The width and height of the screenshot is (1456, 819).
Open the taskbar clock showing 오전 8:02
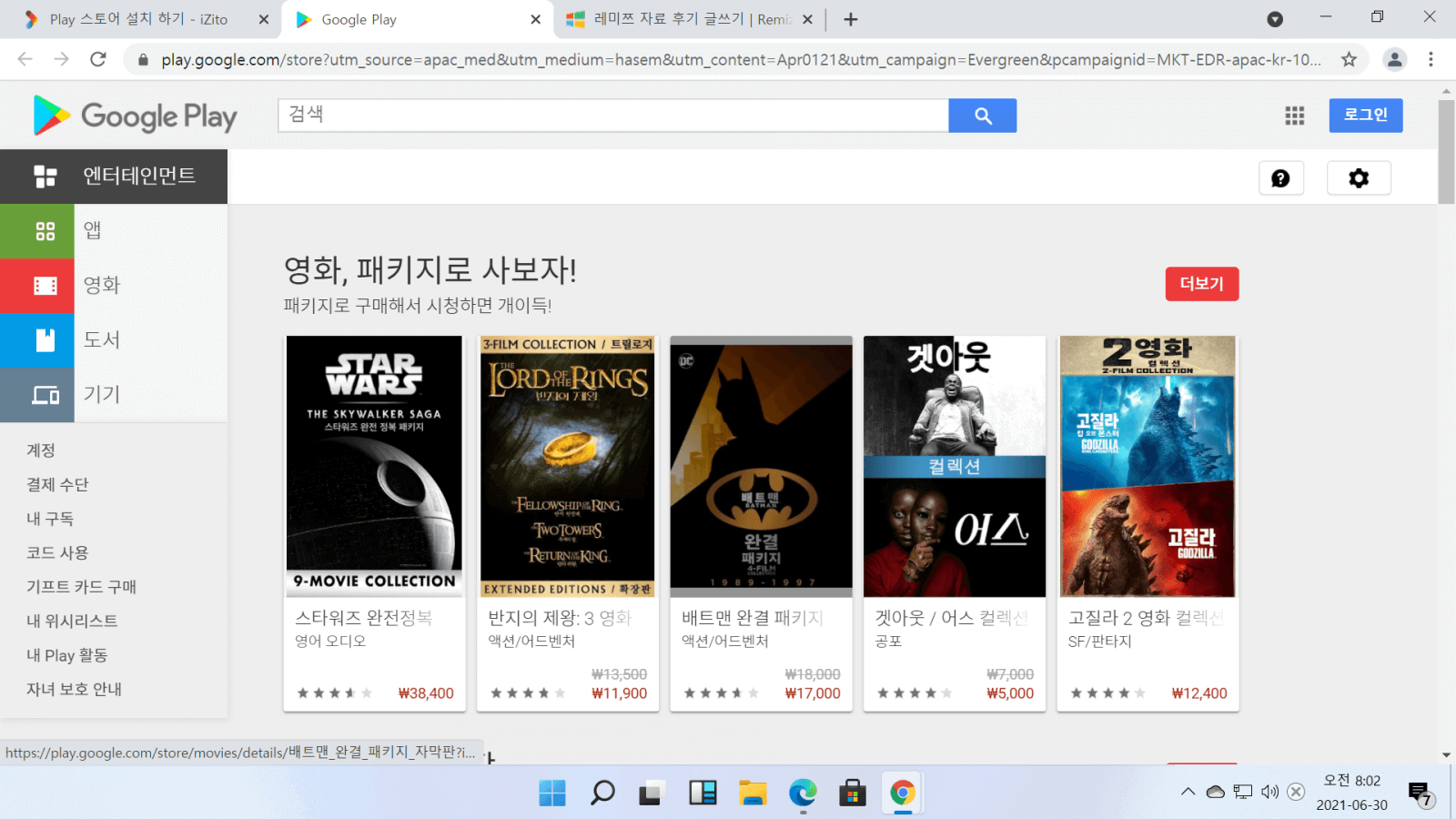[x=1351, y=793]
